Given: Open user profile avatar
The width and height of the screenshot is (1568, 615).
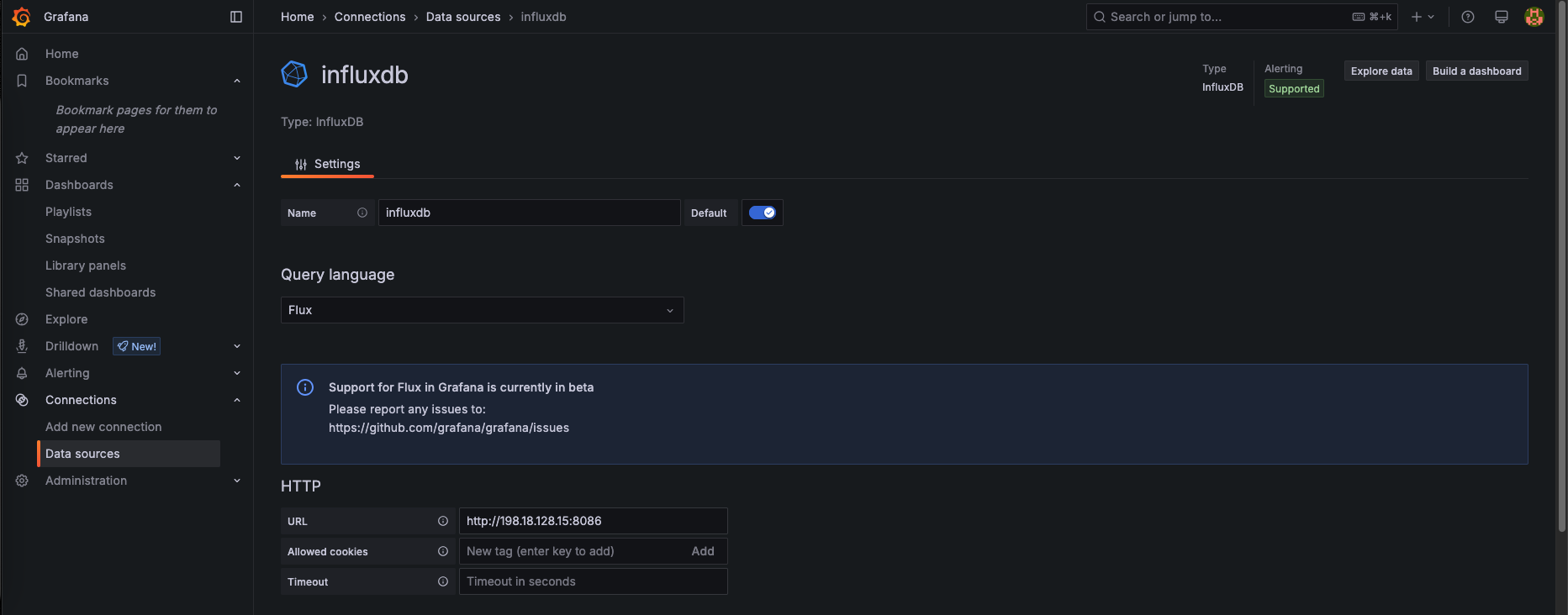Looking at the screenshot, I should (1534, 17).
